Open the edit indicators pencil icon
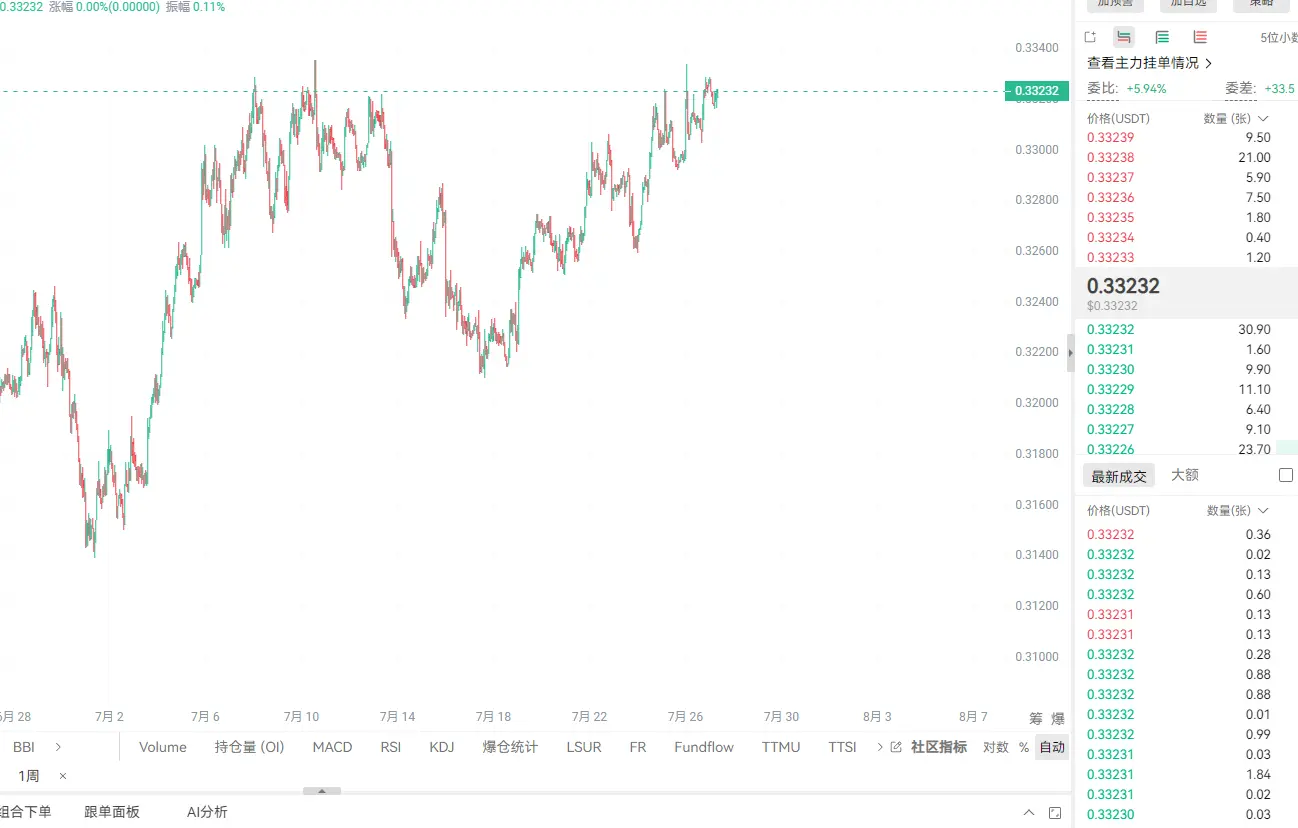The width and height of the screenshot is (1298, 828). point(896,747)
